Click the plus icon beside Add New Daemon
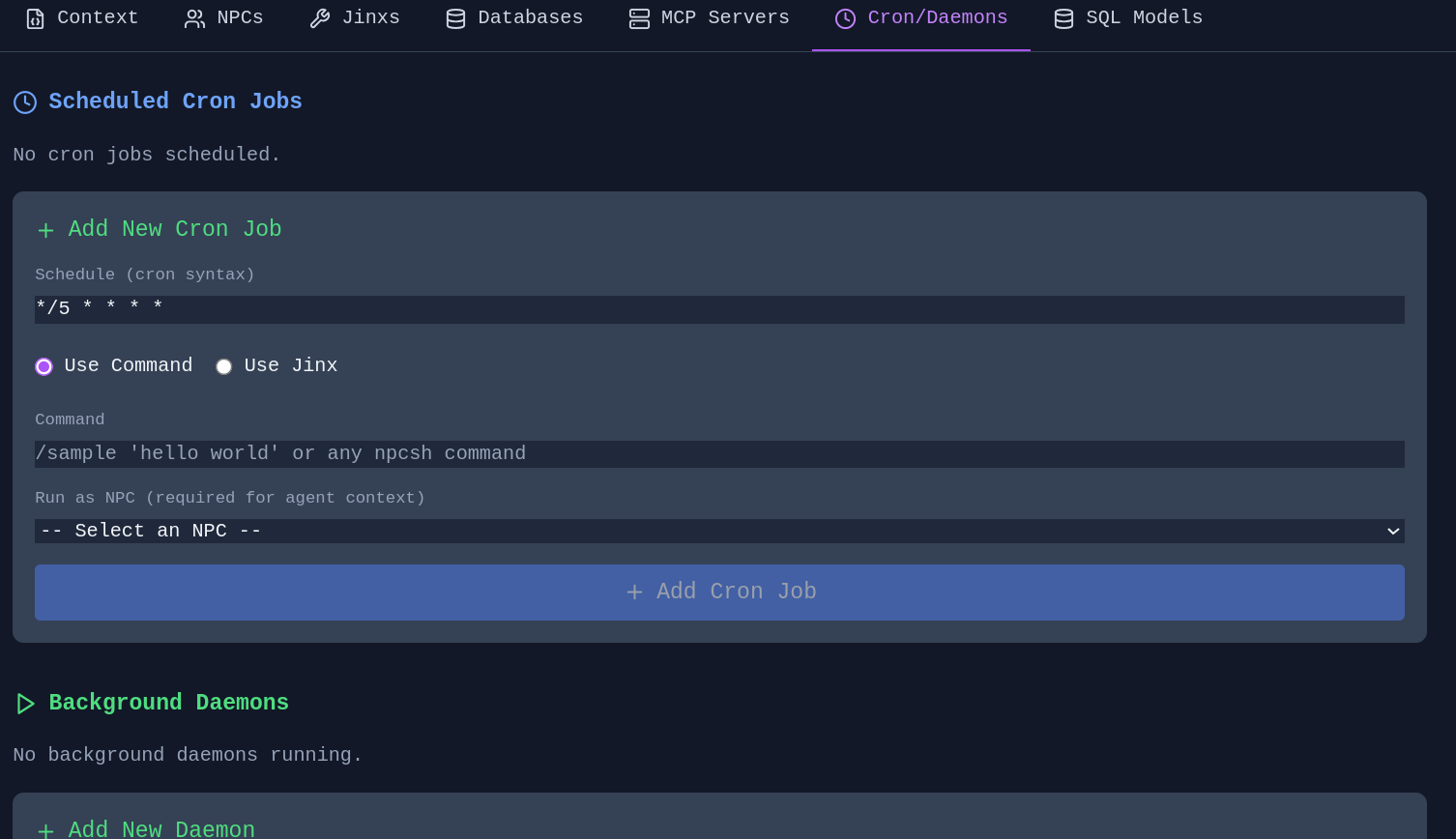This screenshot has width=1456, height=839. 45,830
